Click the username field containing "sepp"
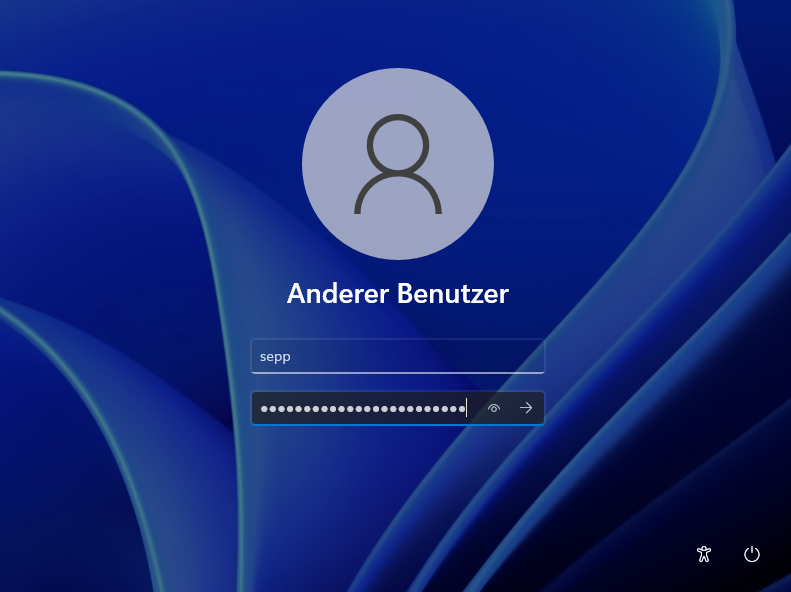This screenshot has width=791, height=592. 398,357
